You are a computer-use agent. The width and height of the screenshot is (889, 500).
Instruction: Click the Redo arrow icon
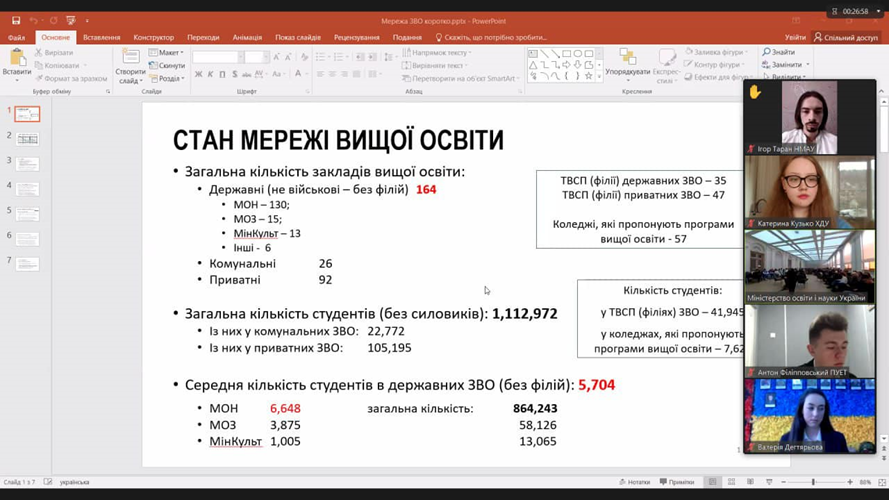(53, 20)
